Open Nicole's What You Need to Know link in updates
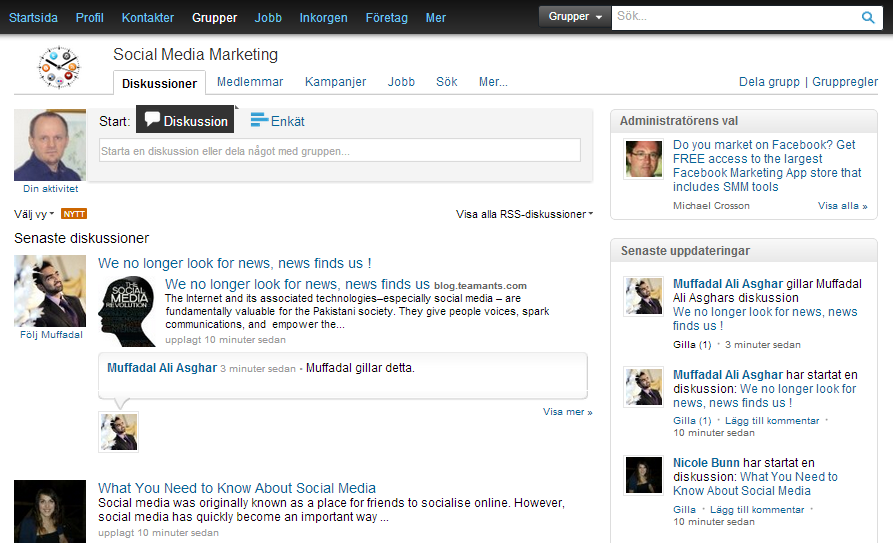 click(x=755, y=484)
